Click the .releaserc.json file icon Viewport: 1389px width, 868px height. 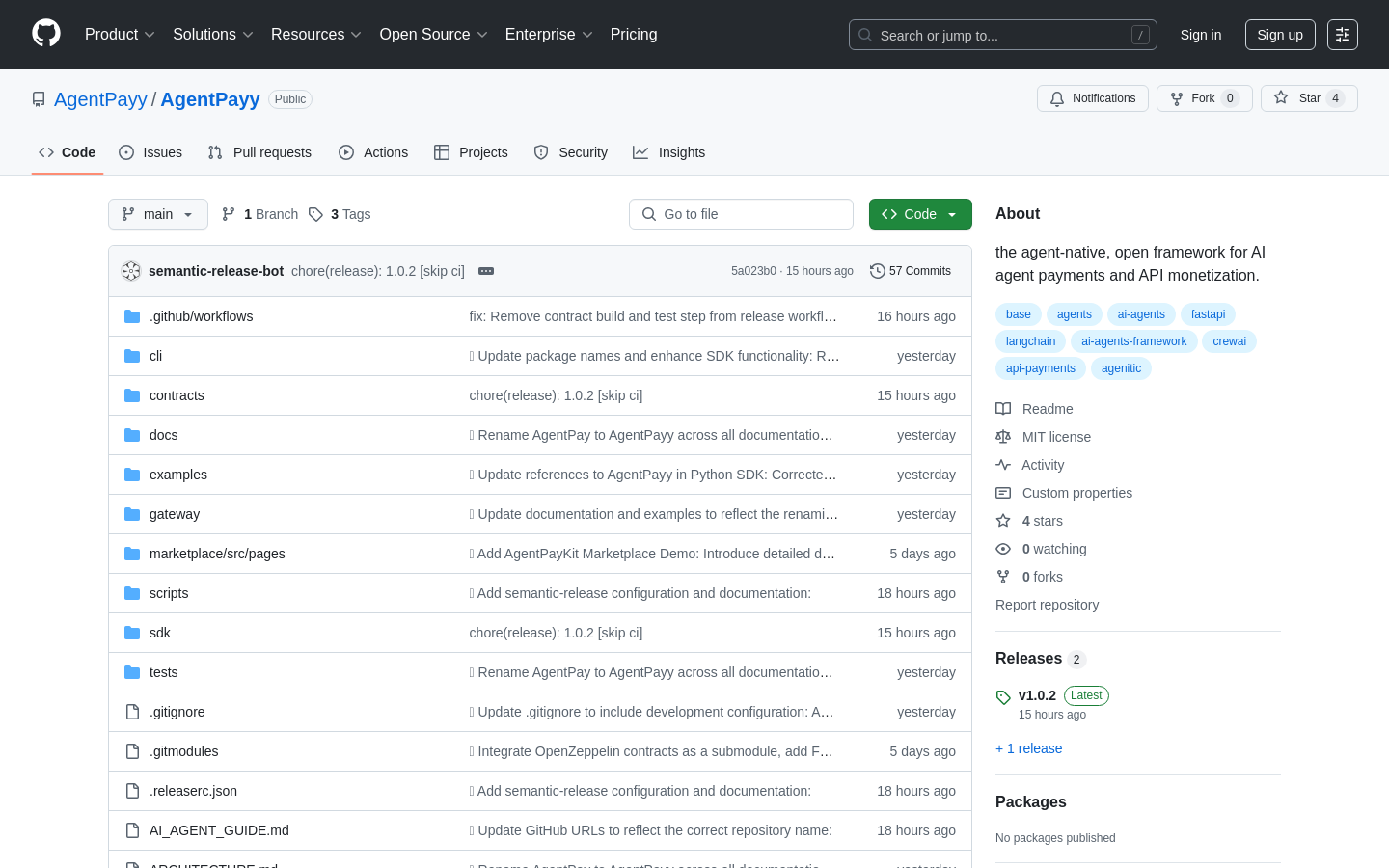[x=132, y=791]
